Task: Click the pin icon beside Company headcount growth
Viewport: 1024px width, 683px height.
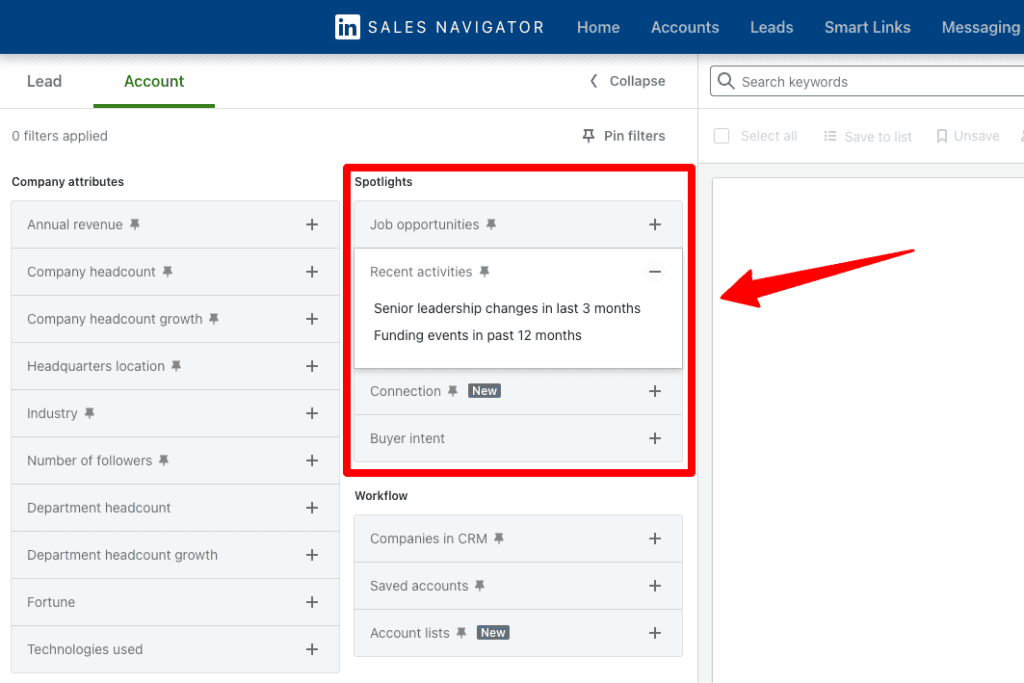Action: pos(214,319)
